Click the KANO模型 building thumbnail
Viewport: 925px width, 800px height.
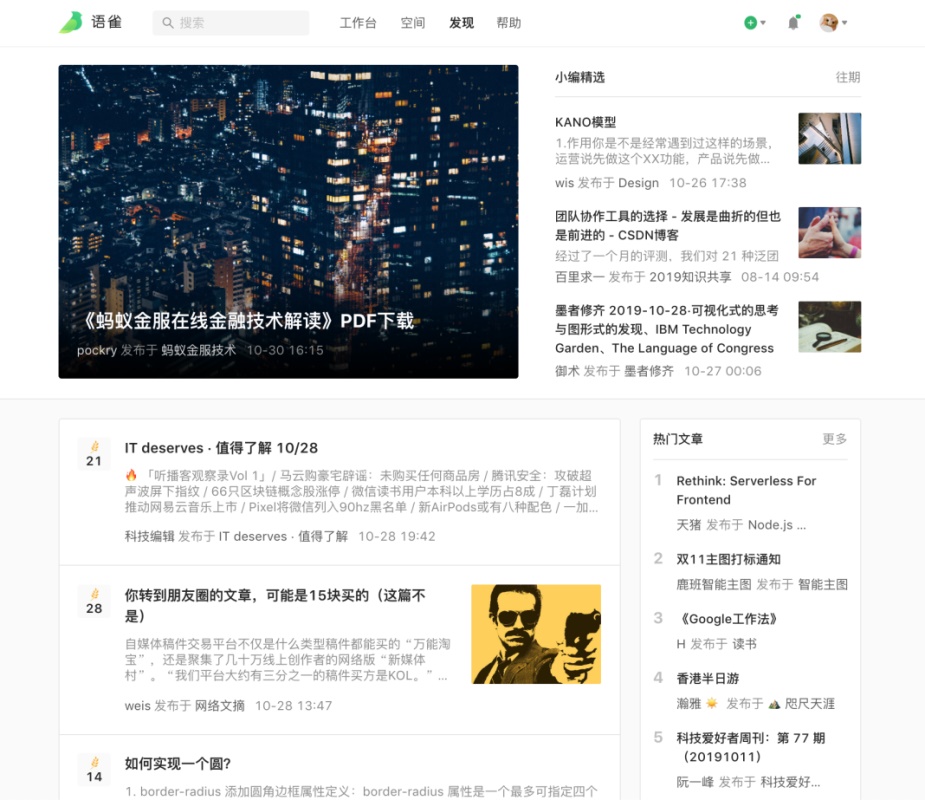pos(829,139)
